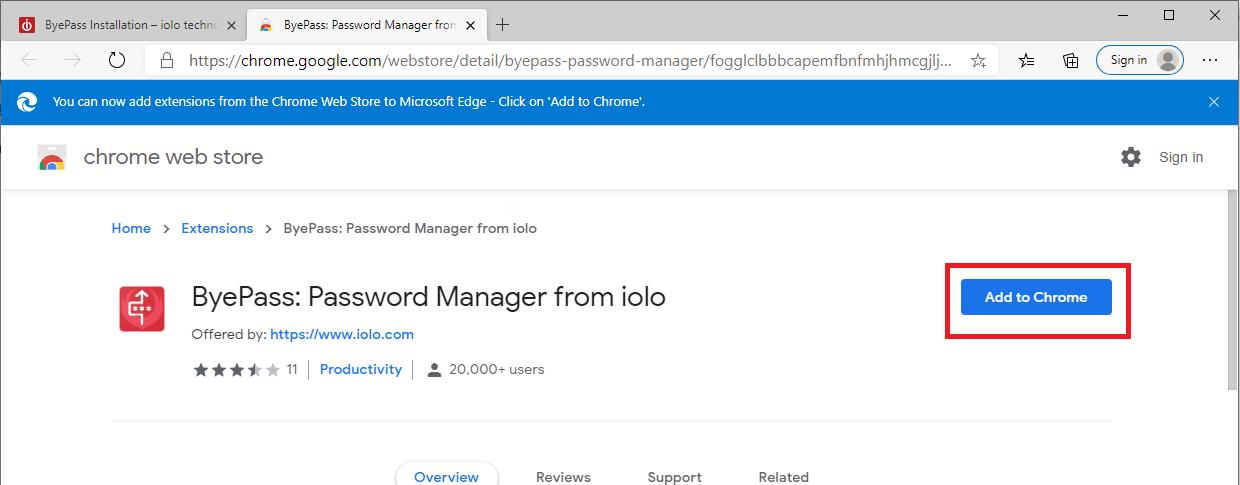Image resolution: width=1240 pixels, height=485 pixels.
Task: Reload the page with the refresh icon
Action: [117, 60]
